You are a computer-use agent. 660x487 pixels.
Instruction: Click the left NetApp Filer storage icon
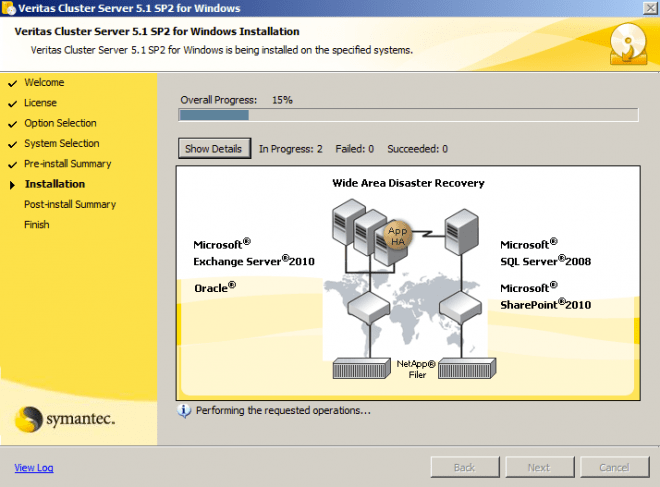point(362,369)
